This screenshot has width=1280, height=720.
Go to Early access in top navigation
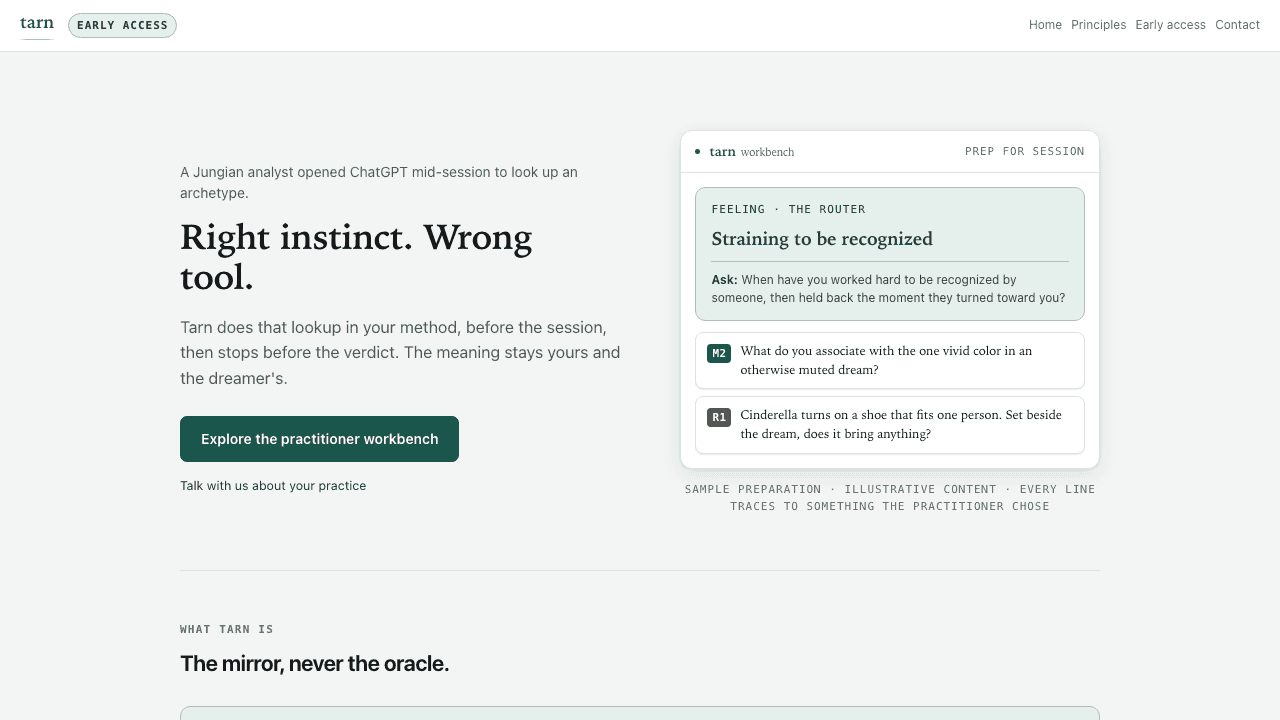pos(1170,25)
